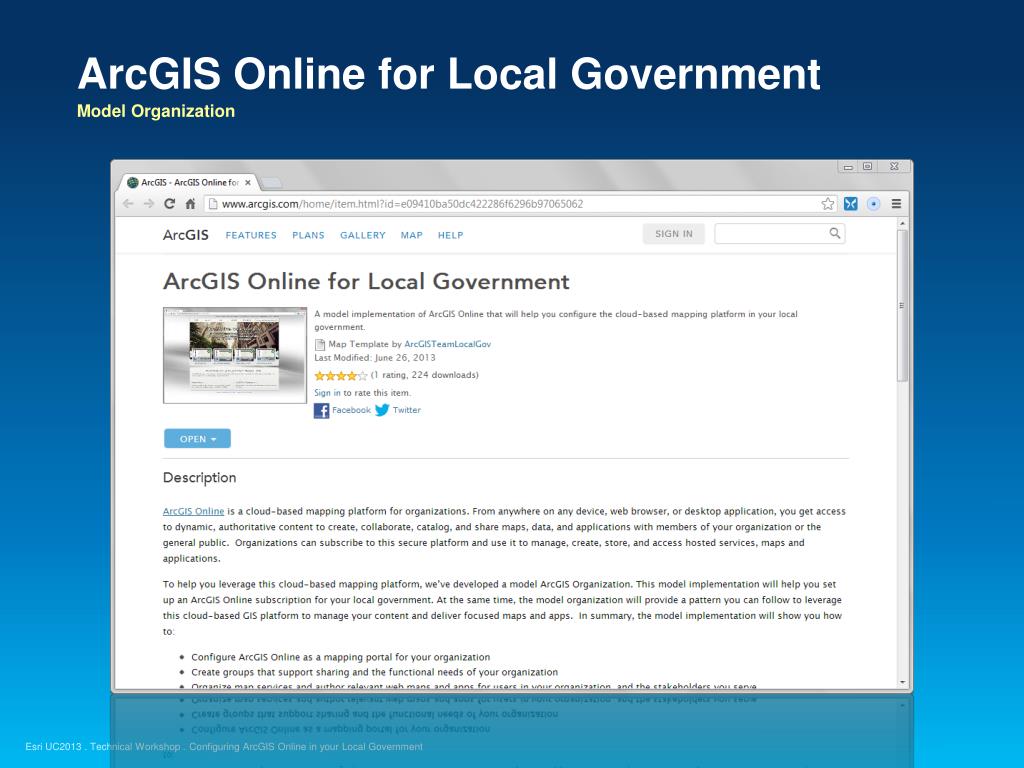Click the SIGN IN button

673,234
